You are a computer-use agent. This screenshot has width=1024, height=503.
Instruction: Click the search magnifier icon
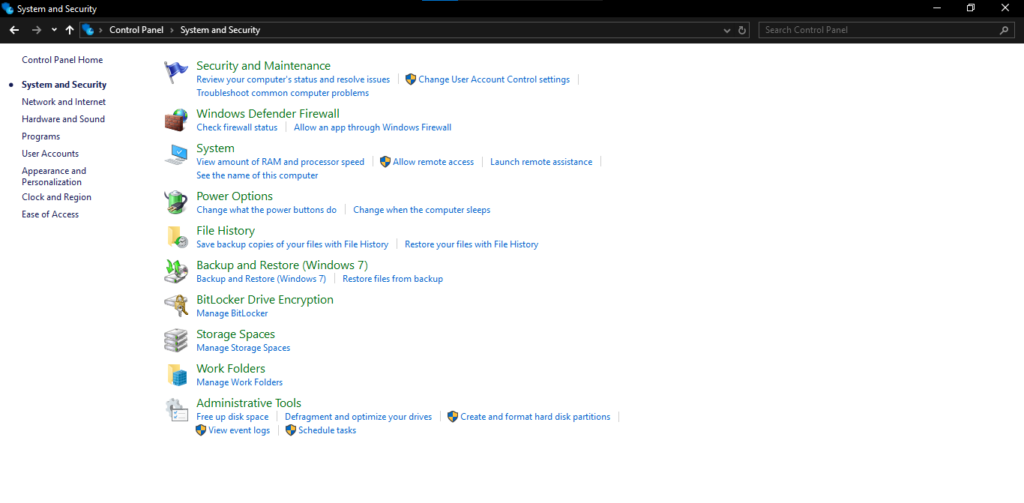pyautogui.click(x=1004, y=30)
